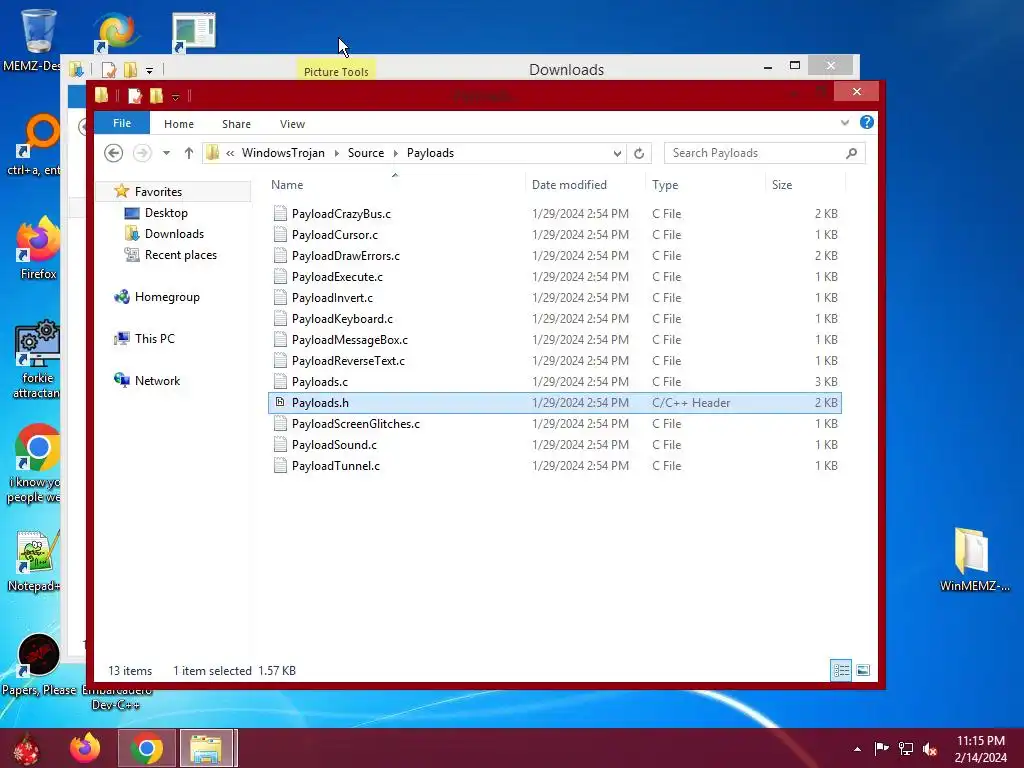Click Properties icon in Payloads quick access toolbar
1024x768 pixels.
135,96
